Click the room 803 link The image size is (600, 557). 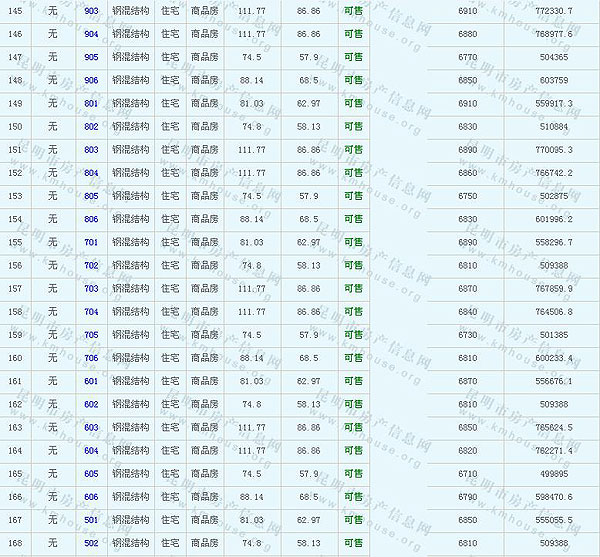pyautogui.click(x=91, y=149)
